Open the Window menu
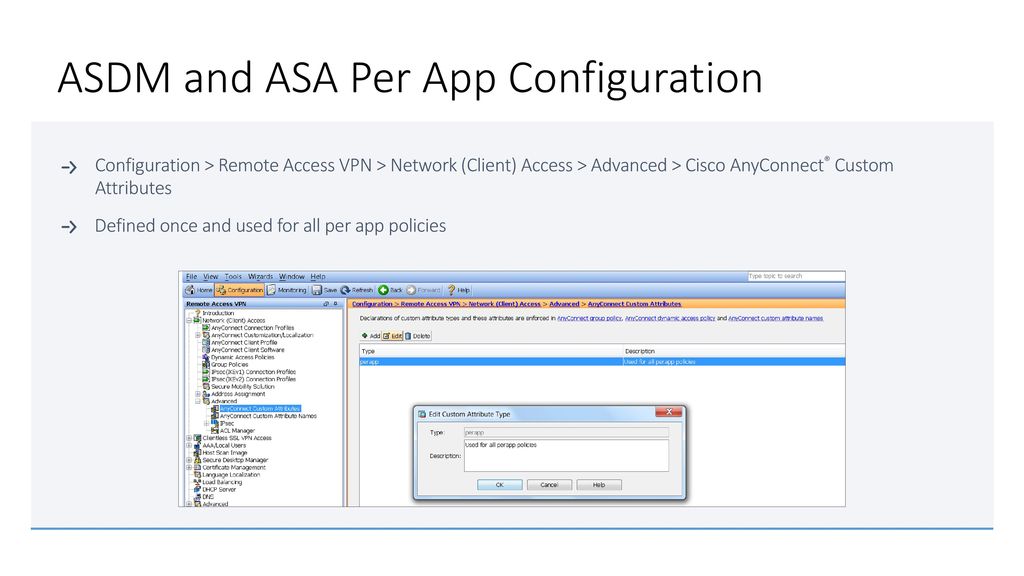 click(292, 276)
